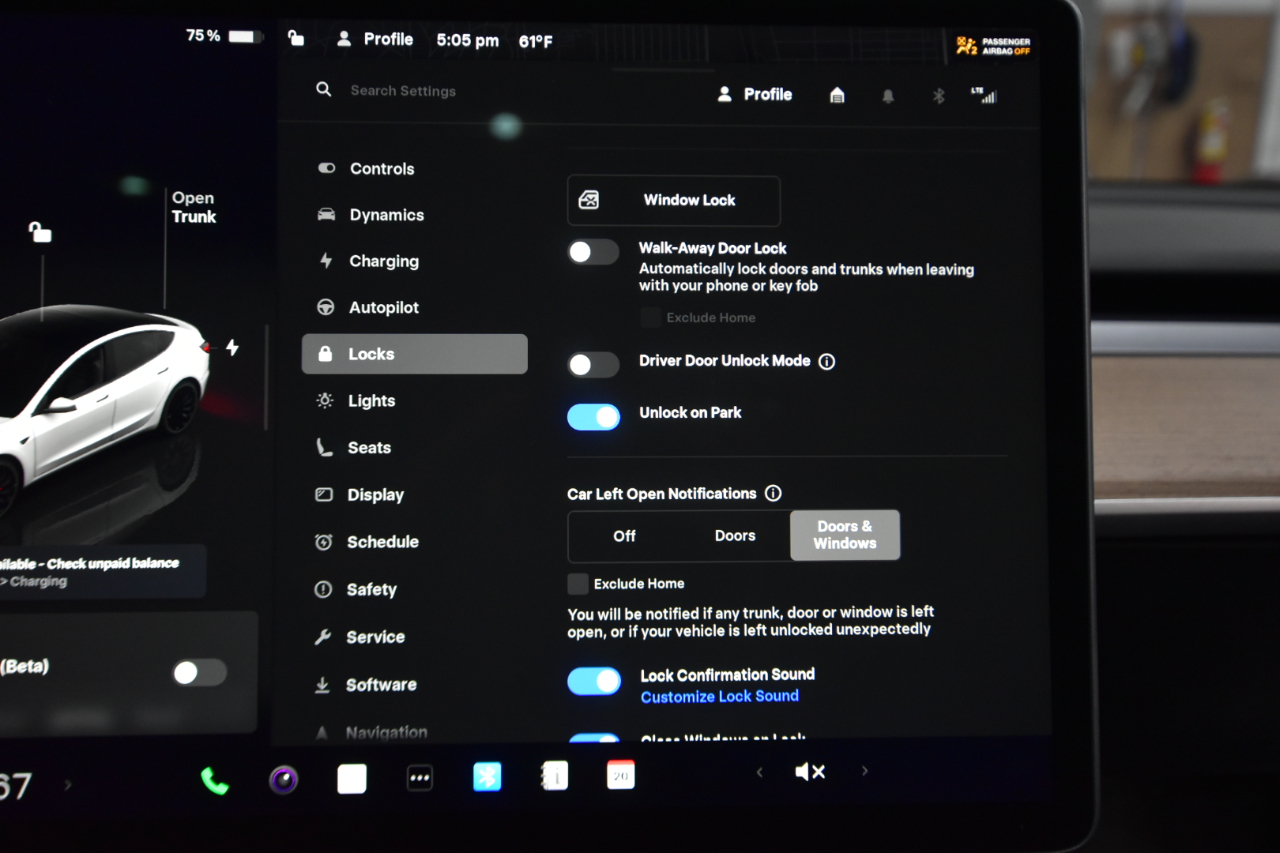Open the Car Left Open Notifications info tooltip
This screenshot has width=1280, height=853.
click(x=773, y=493)
